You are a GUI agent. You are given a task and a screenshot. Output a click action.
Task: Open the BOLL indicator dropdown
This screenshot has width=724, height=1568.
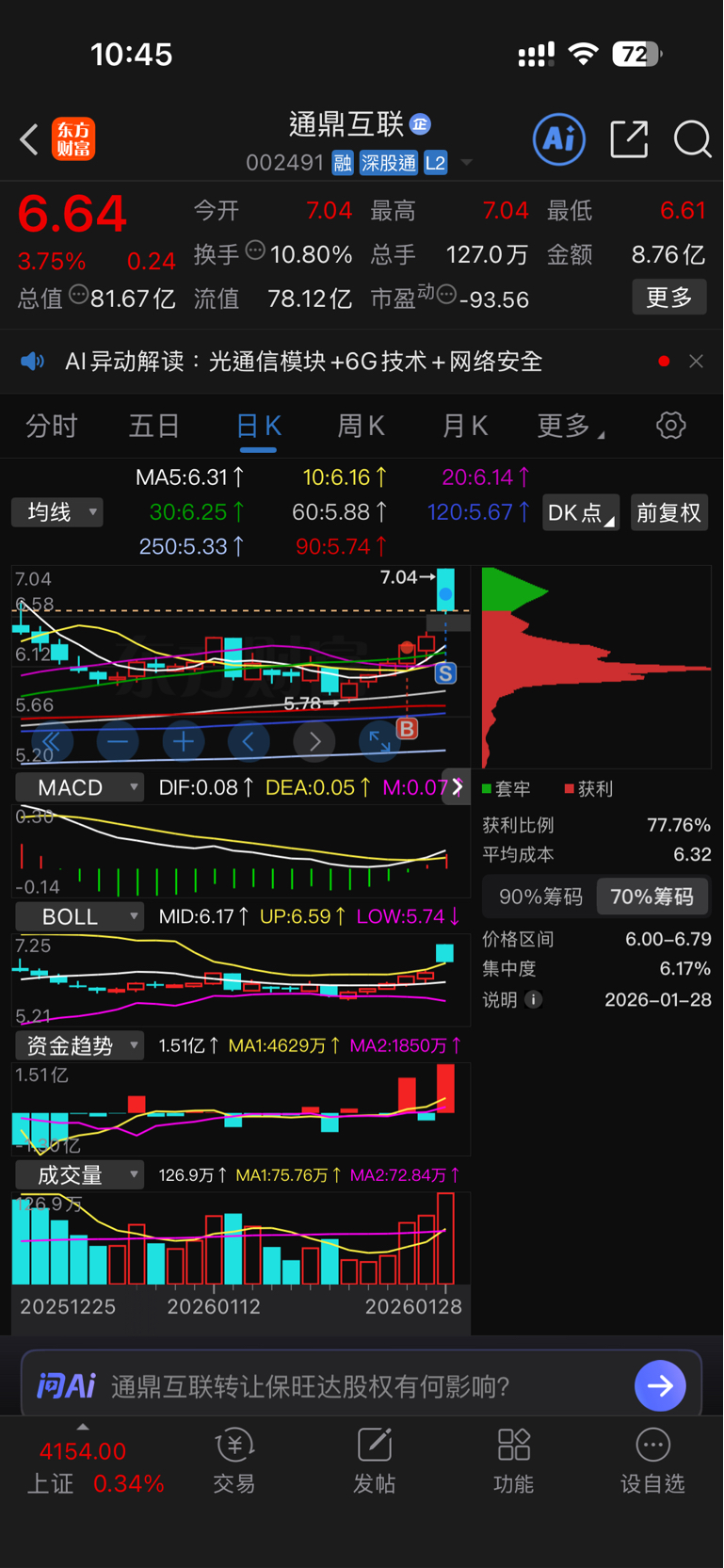(x=79, y=916)
